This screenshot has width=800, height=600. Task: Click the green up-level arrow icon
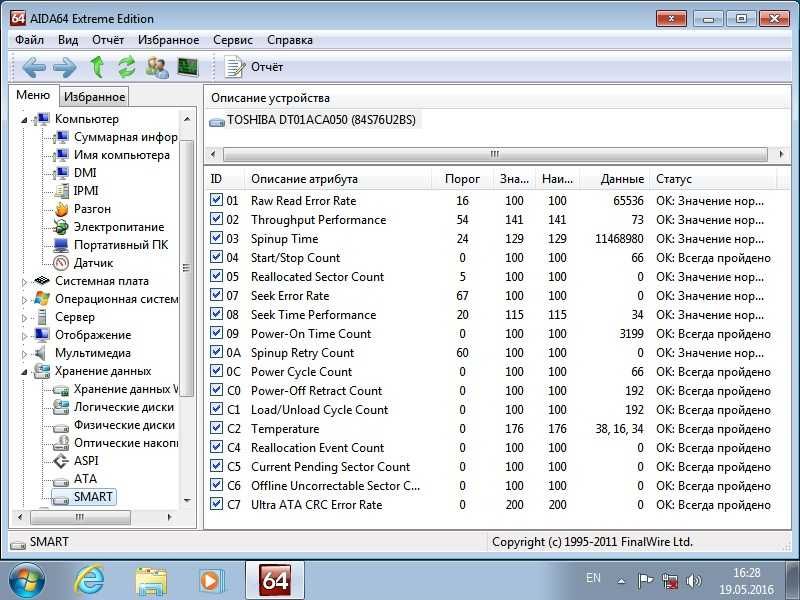pos(97,67)
